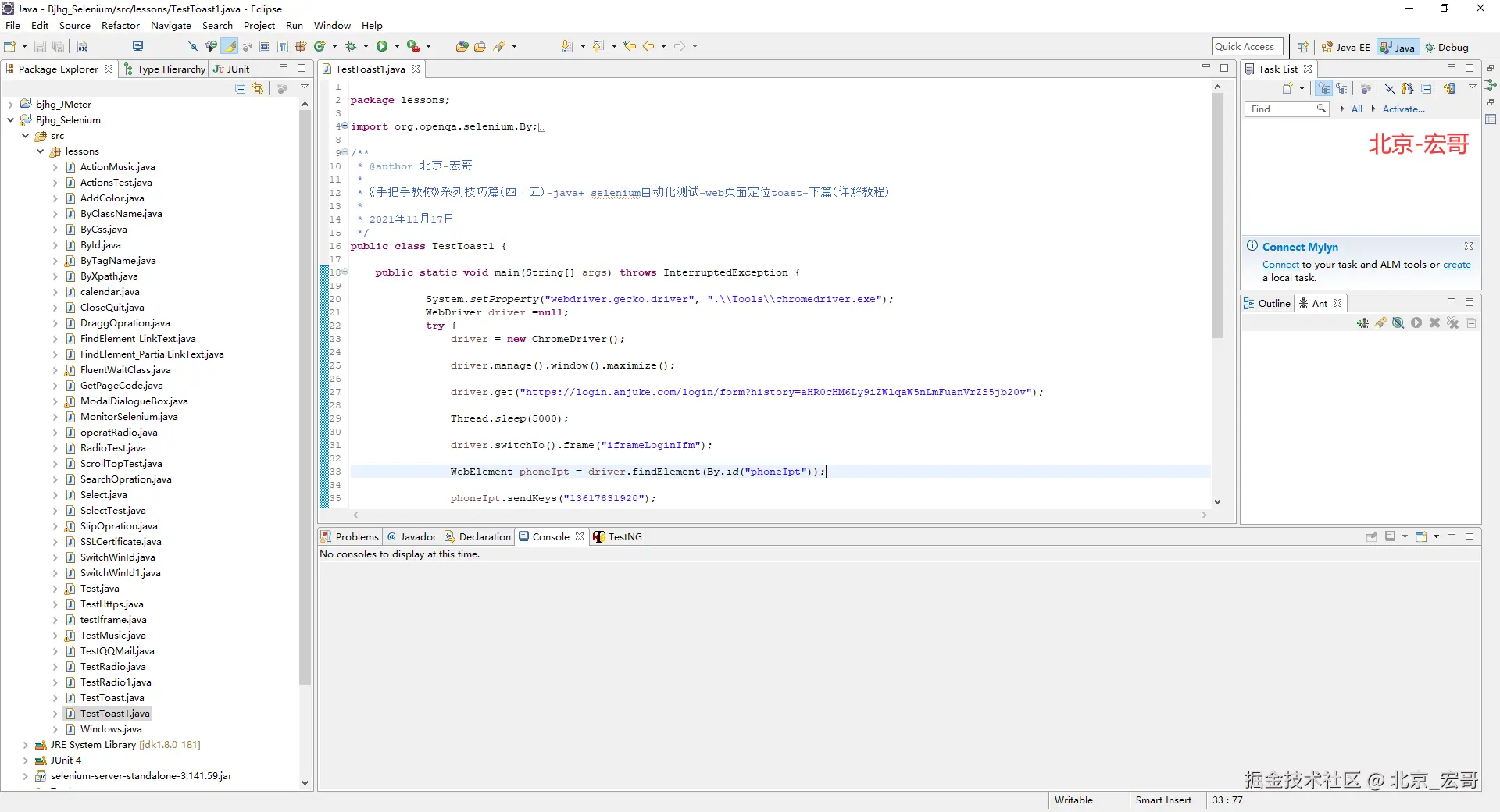Switch to Debug perspective button

click(x=1446, y=47)
